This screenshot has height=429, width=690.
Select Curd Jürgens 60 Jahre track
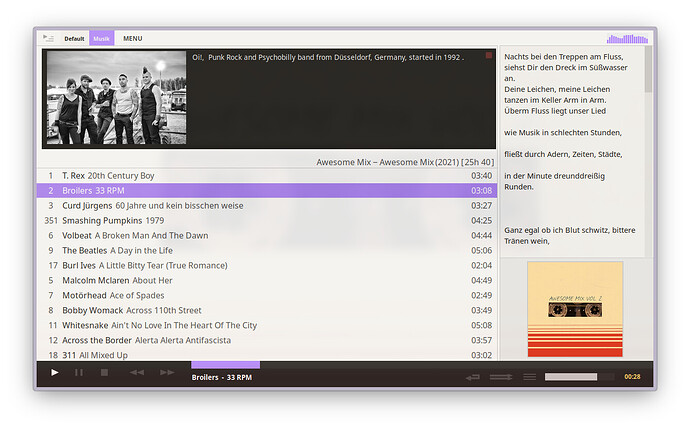point(267,205)
